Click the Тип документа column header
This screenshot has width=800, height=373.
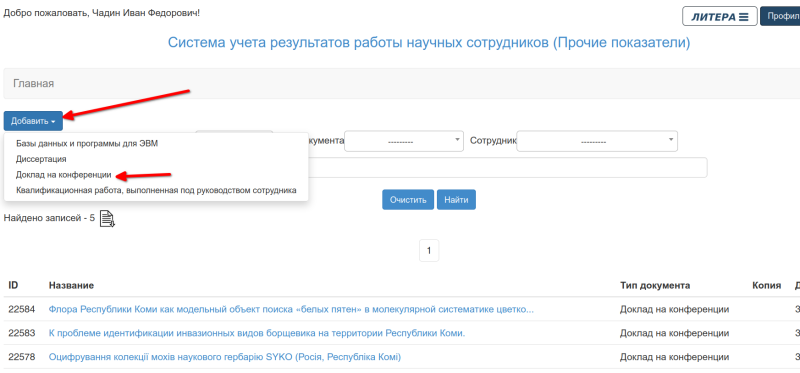[655, 285]
